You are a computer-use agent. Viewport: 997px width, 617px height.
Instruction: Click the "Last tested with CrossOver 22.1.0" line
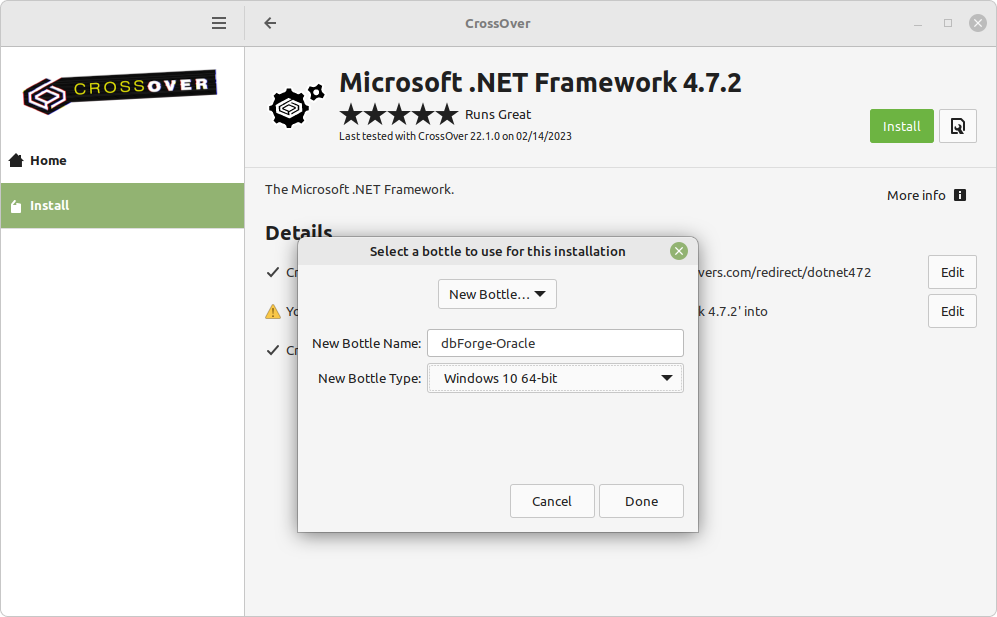pos(455,136)
